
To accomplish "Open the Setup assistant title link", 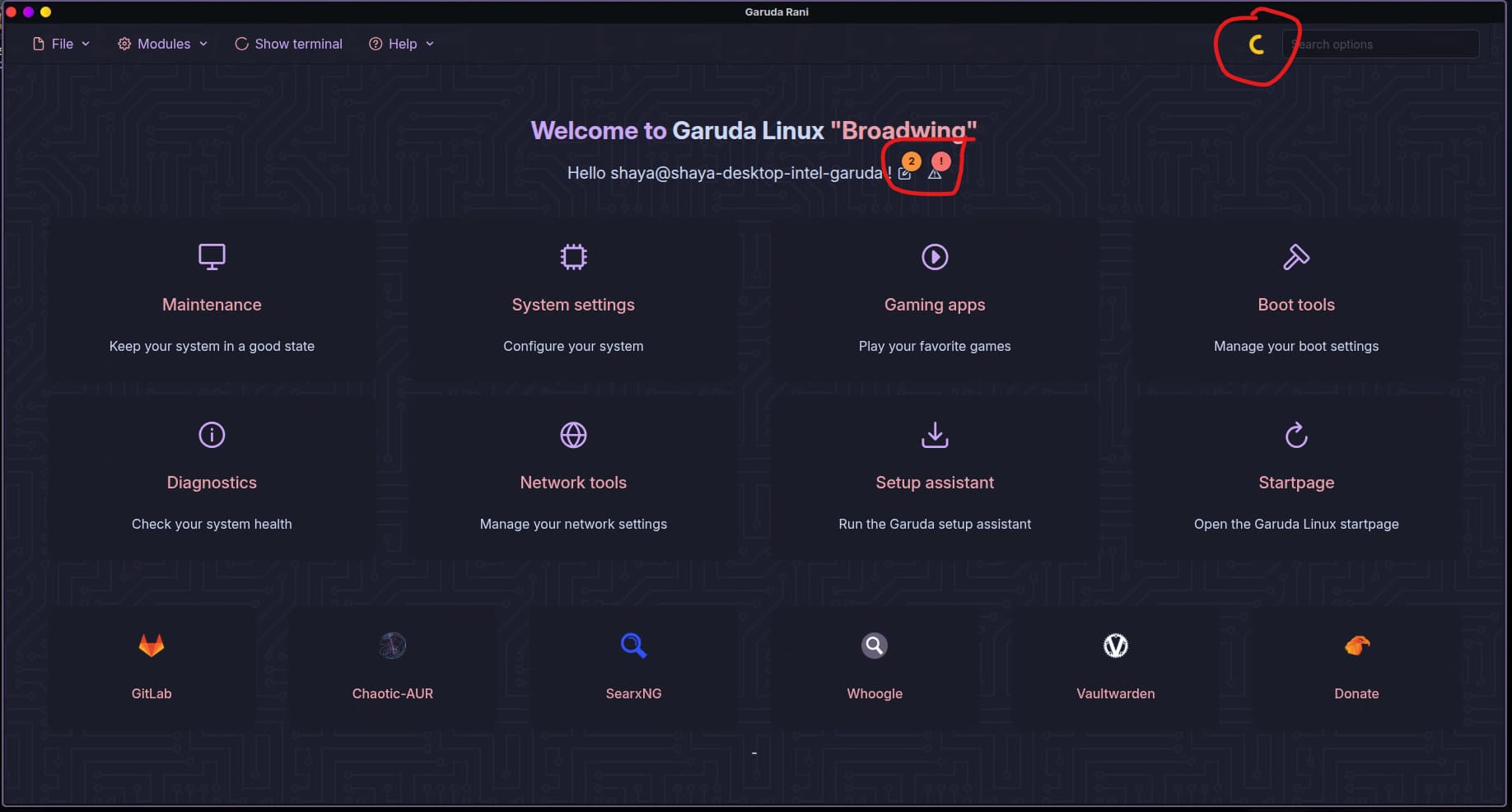I will 935,483.
